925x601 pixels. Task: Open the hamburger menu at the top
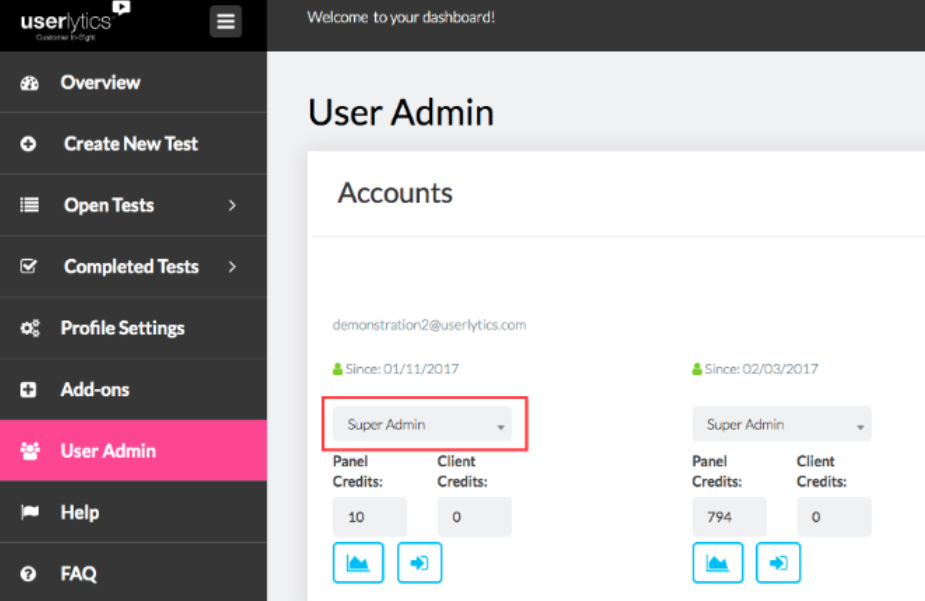225,21
